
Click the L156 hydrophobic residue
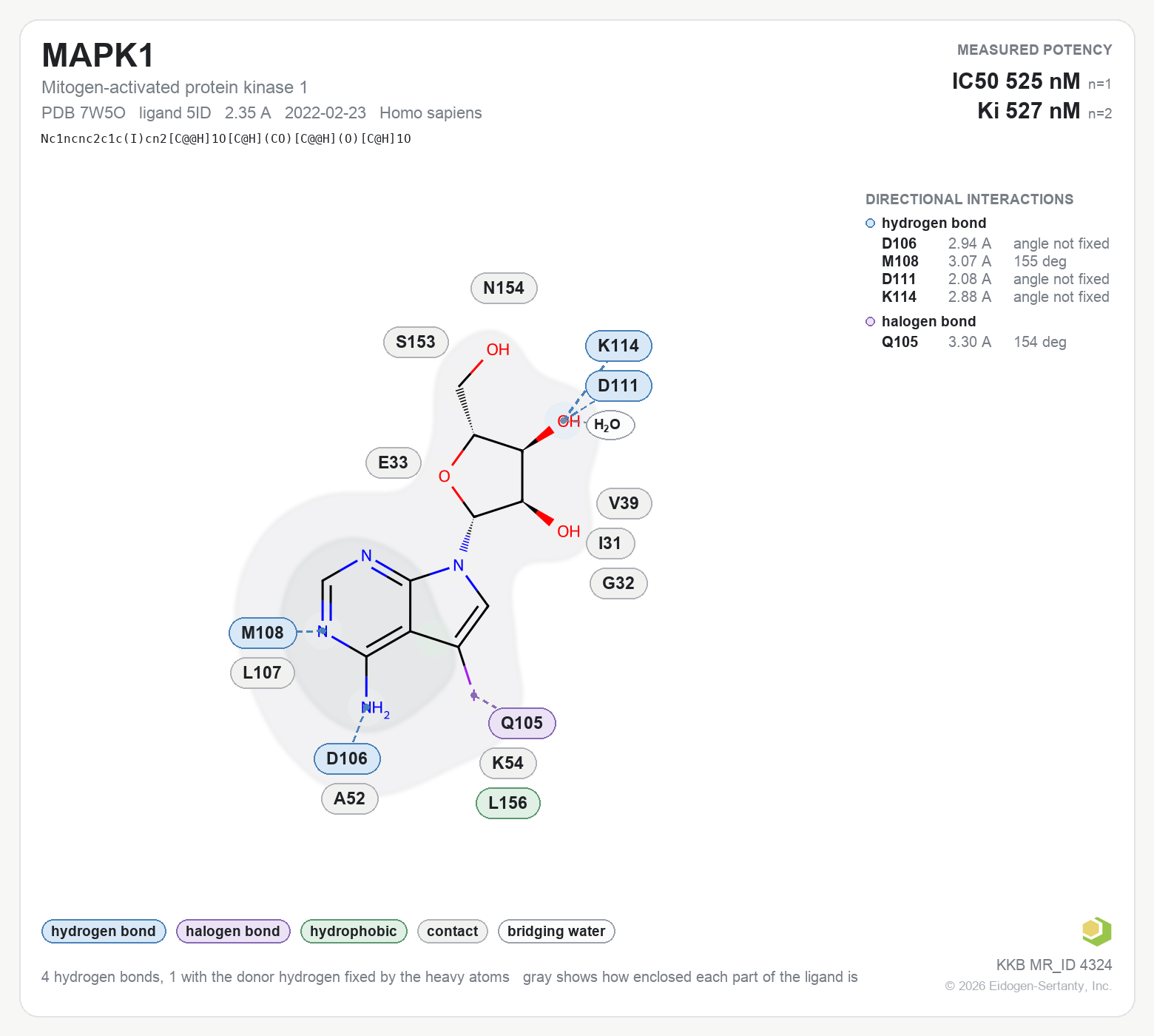click(507, 803)
